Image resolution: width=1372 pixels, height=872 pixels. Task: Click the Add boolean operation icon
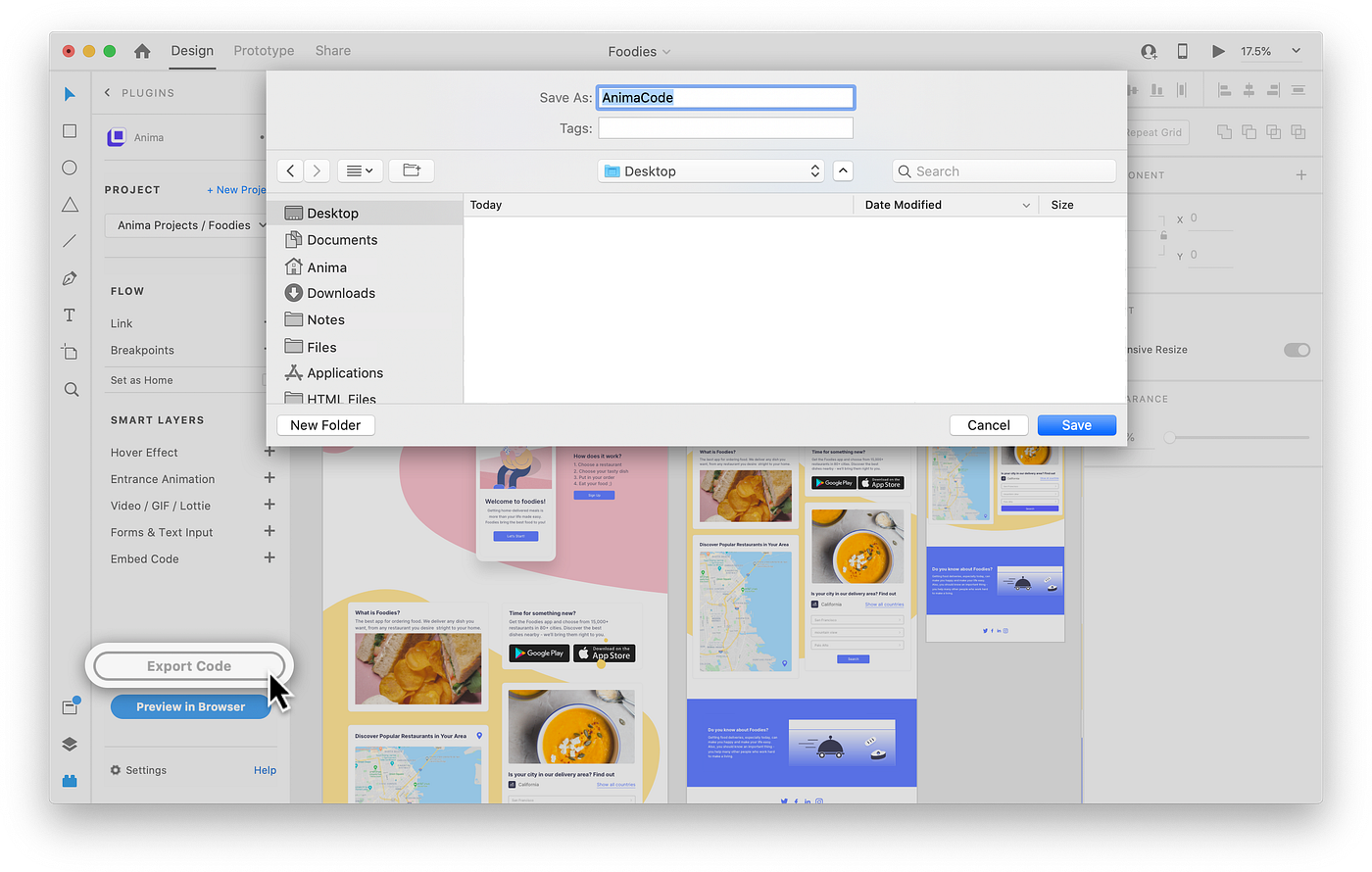(x=1224, y=131)
